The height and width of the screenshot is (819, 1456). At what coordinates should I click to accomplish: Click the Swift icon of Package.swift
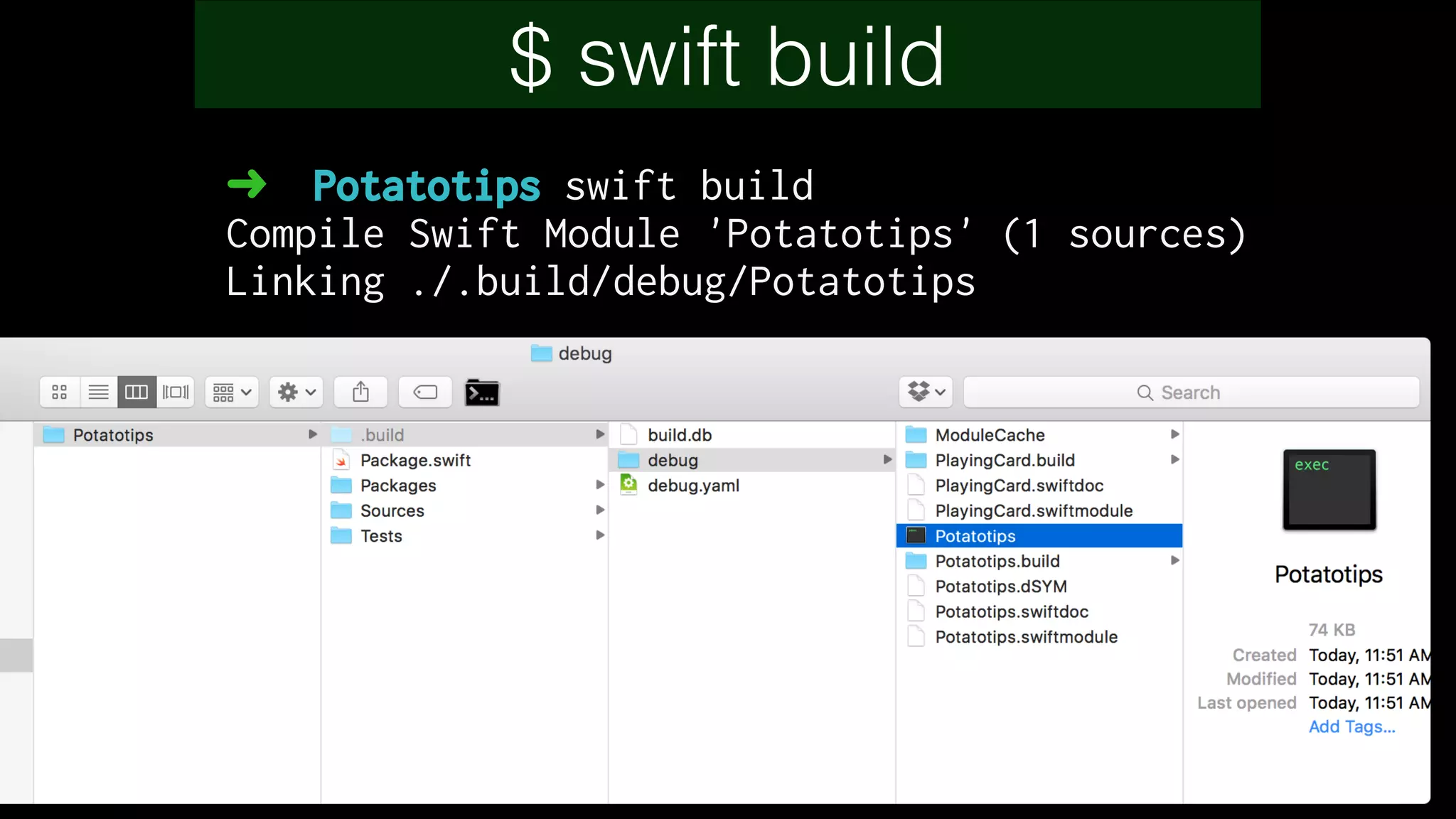pyautogui.click(x=341, y=460)
